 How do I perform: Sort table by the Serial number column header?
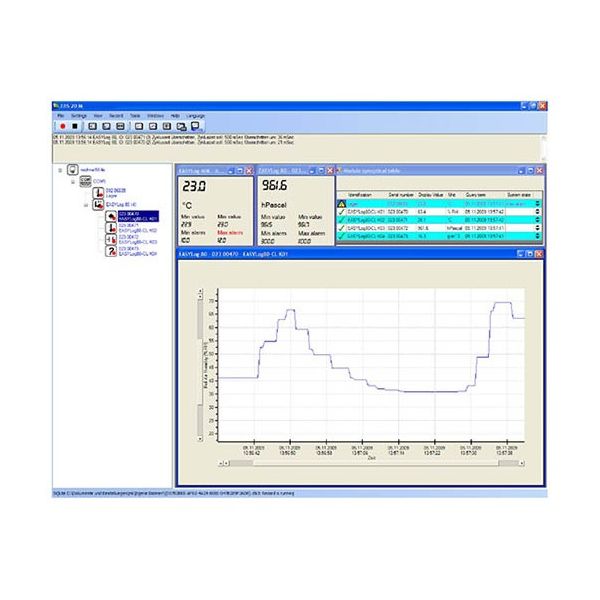[x=401, y=195]
